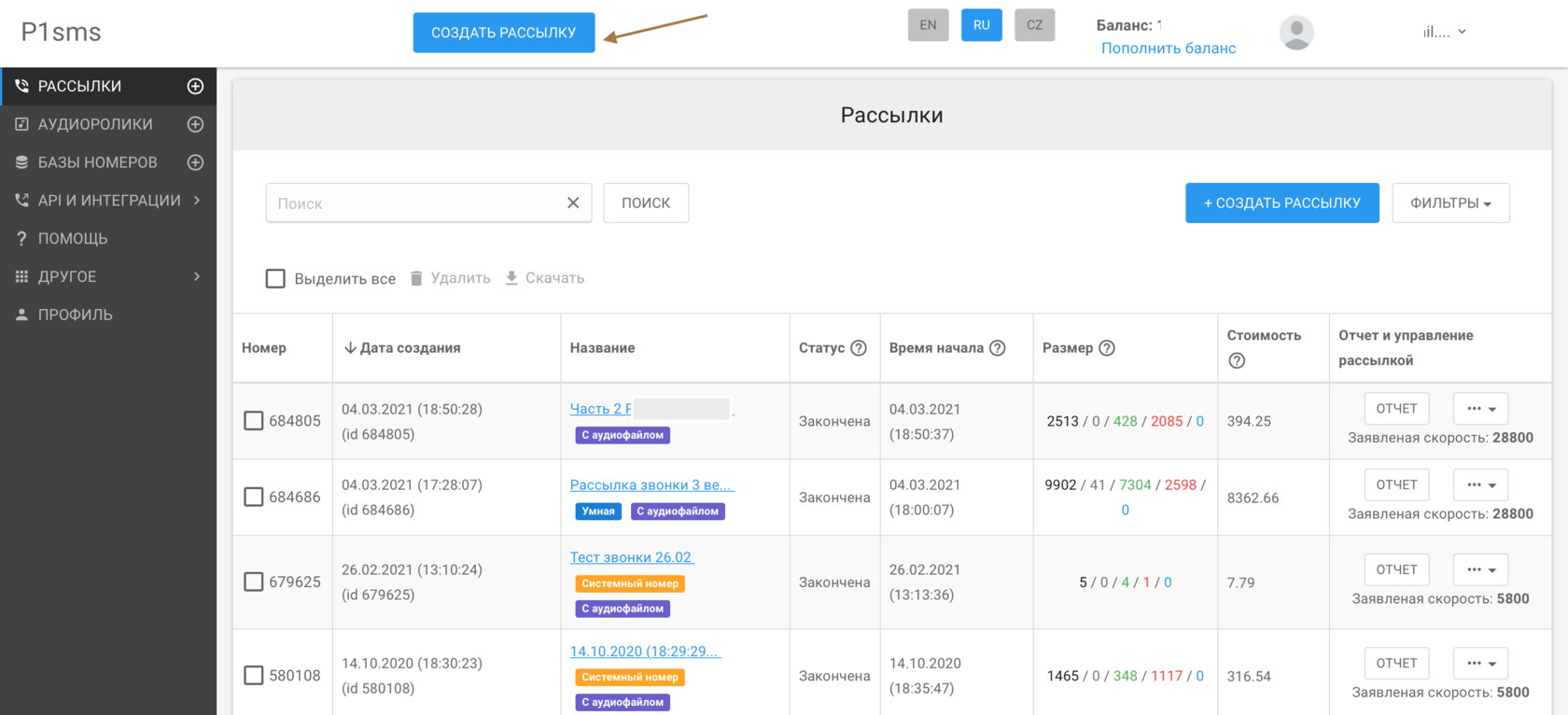Open help tooltip next to Время начала header
Image resolution: width=1568 pixels, height=715 pixels.
997,348
